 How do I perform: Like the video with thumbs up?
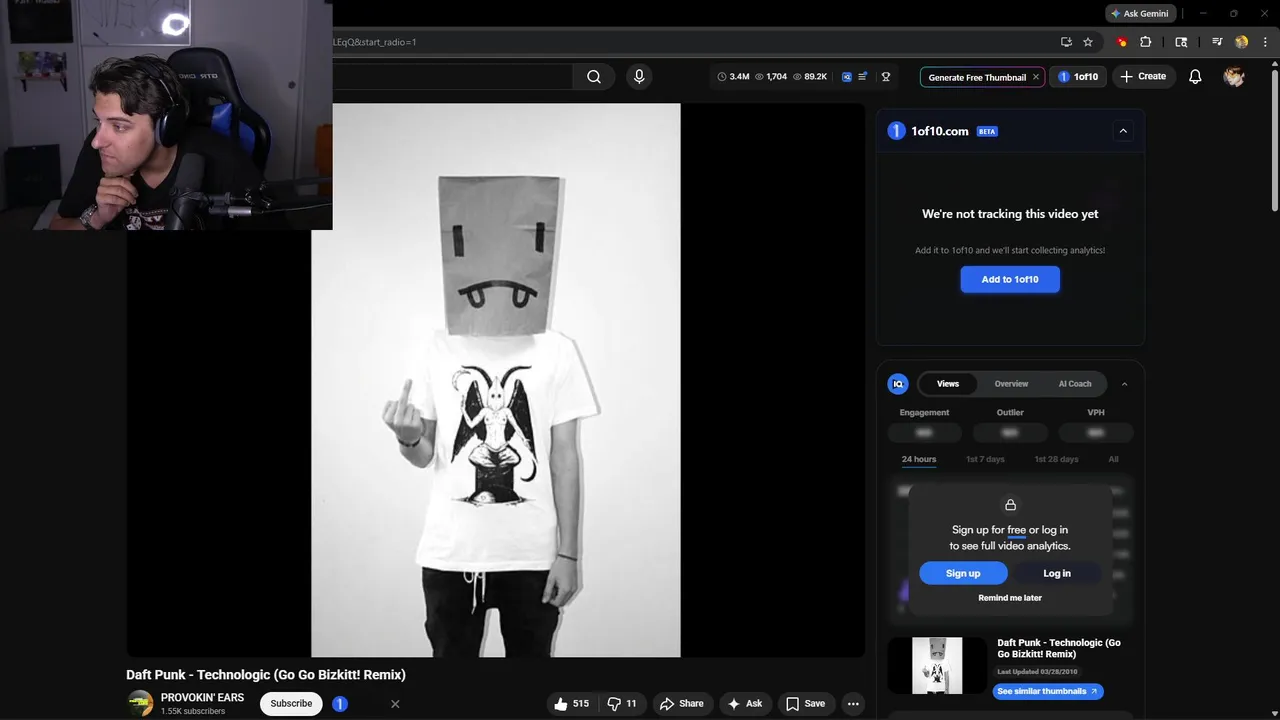(x=572, y=704)
